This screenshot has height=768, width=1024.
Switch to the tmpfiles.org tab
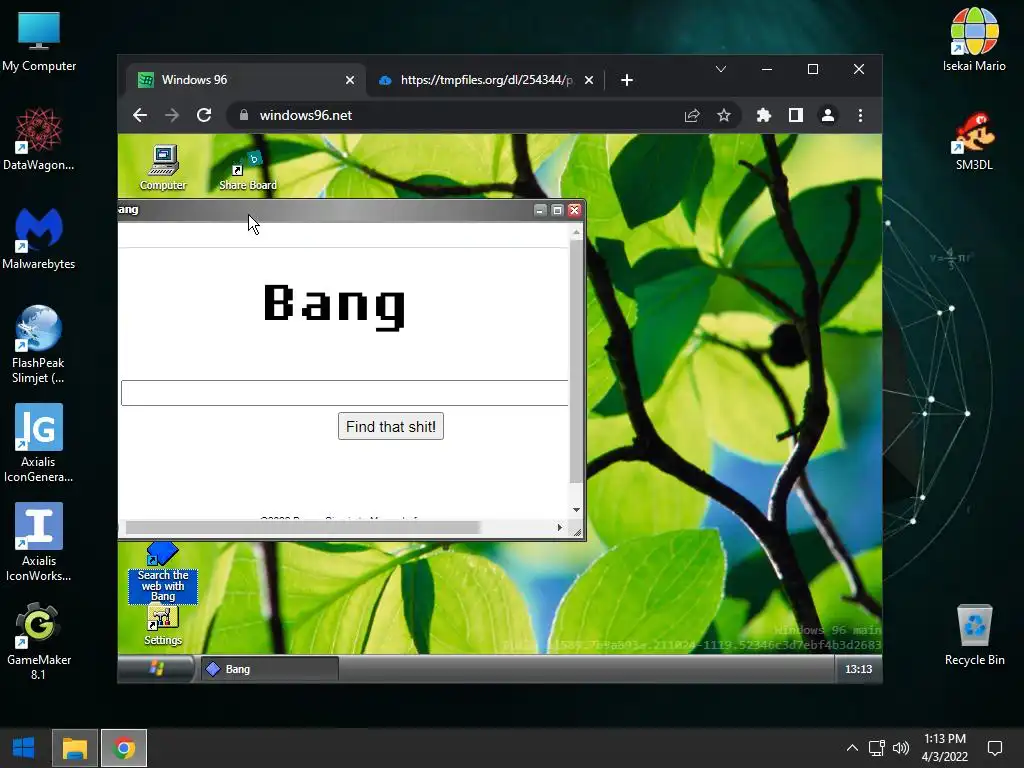486,80
